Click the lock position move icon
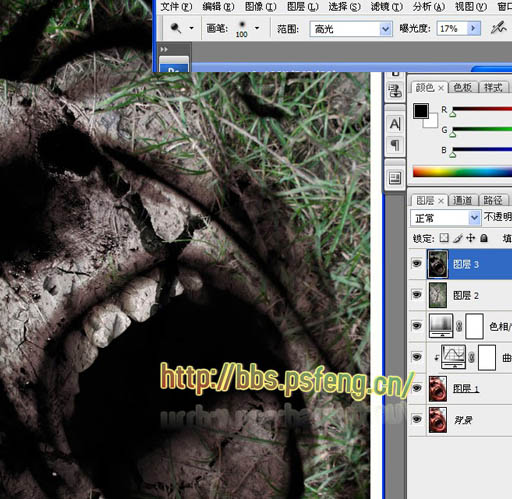Image resolution: width=512 pixels, height=499 pixels. [x=470, y=238]
